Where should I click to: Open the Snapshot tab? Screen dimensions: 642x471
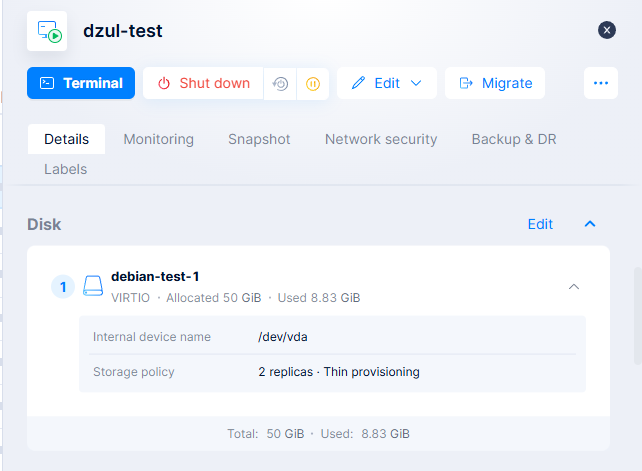coord(259,139)
